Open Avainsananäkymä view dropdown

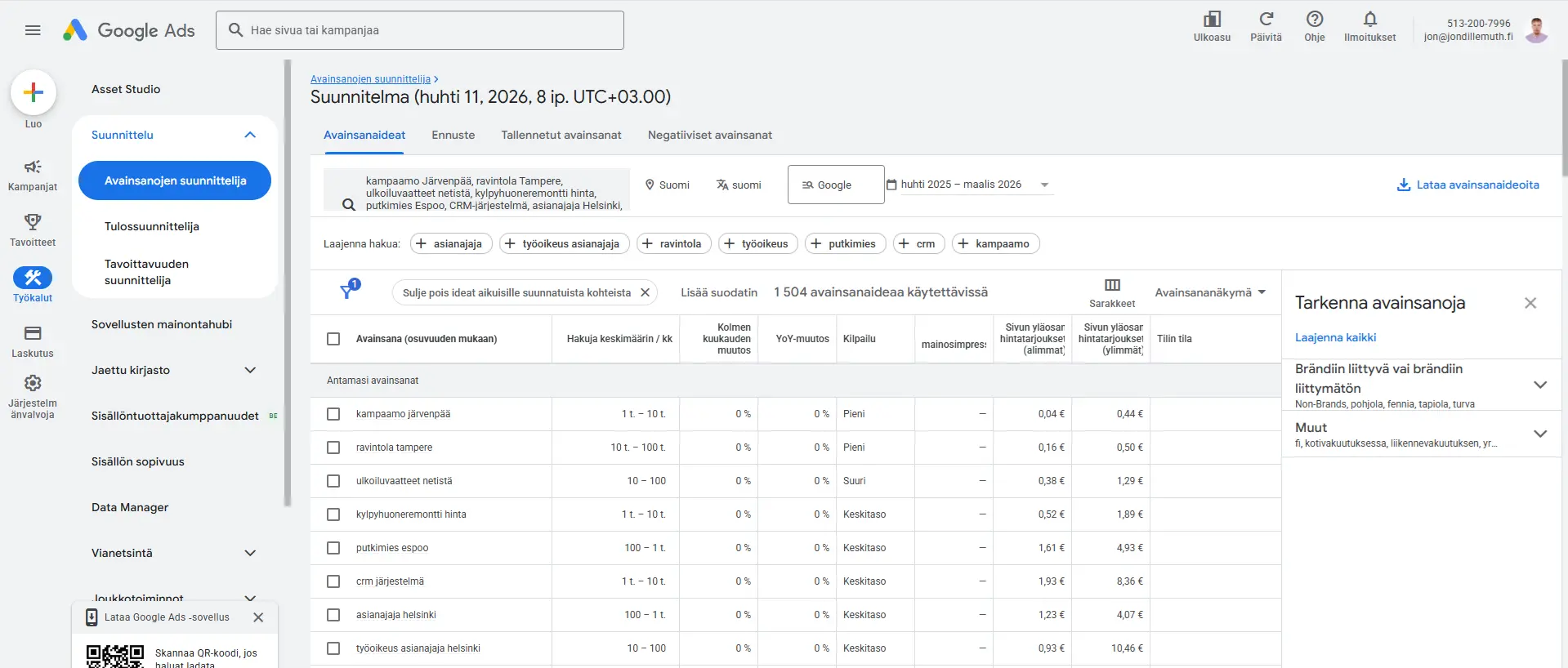[x=1210, y=292]
